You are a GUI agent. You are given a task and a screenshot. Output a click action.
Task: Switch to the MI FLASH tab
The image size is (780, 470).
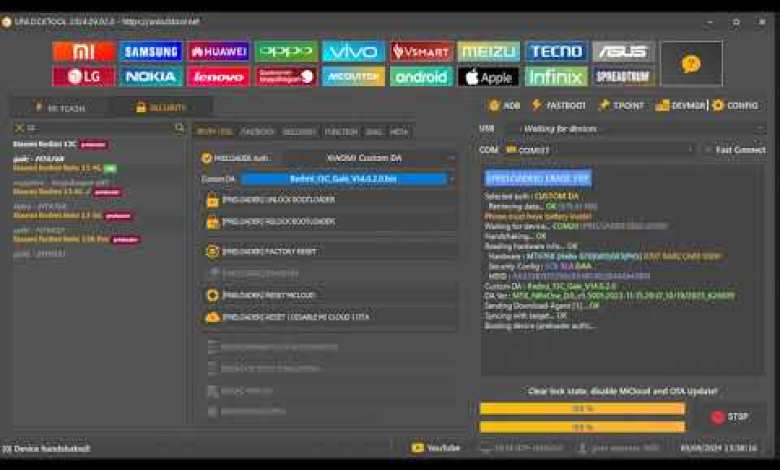(61, 107)
